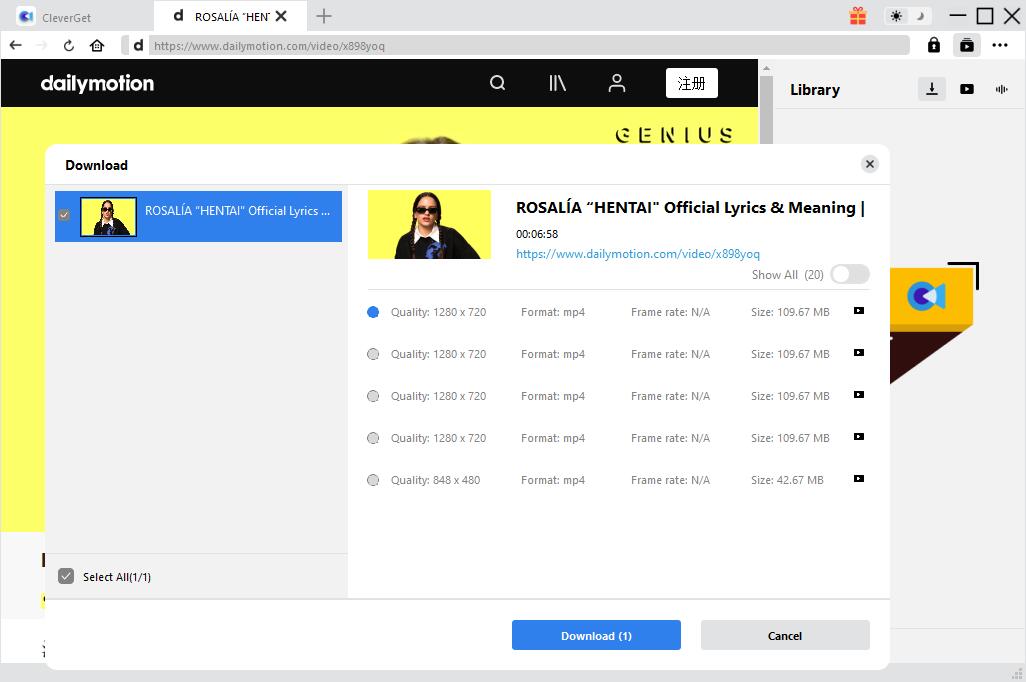Switch to the Library audio tab icon
Viewport: 1026px width, 682px height.
(1001, 89)
